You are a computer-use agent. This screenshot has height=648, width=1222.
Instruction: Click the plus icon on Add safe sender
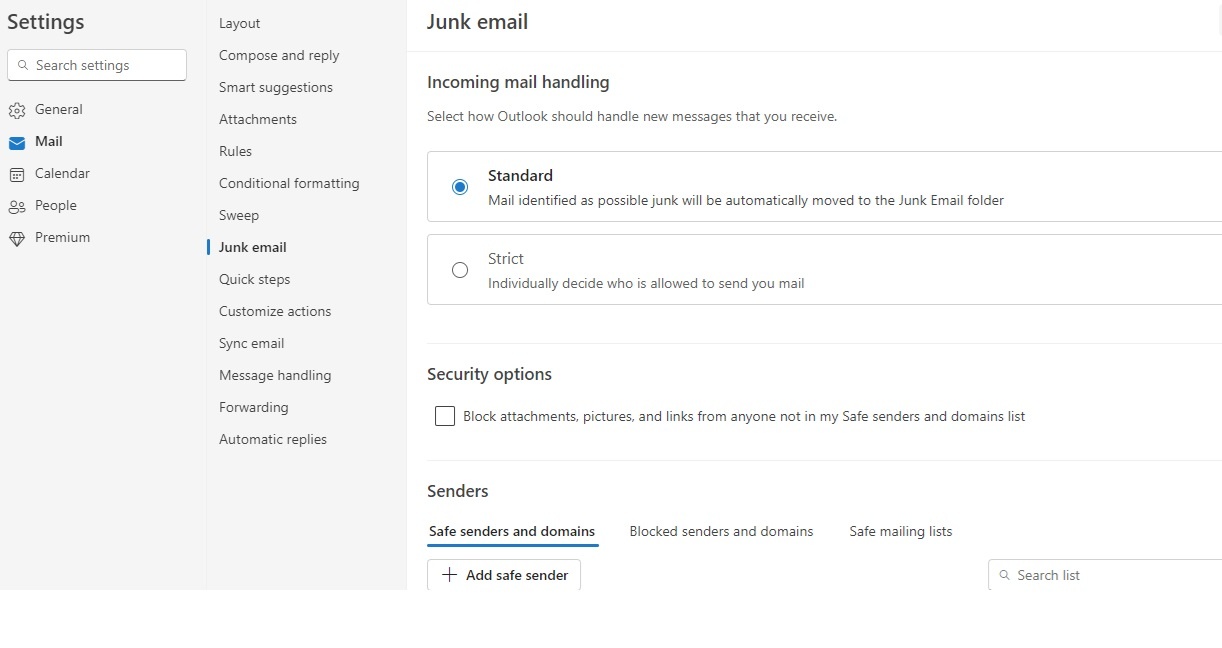[x=450, y=575]
